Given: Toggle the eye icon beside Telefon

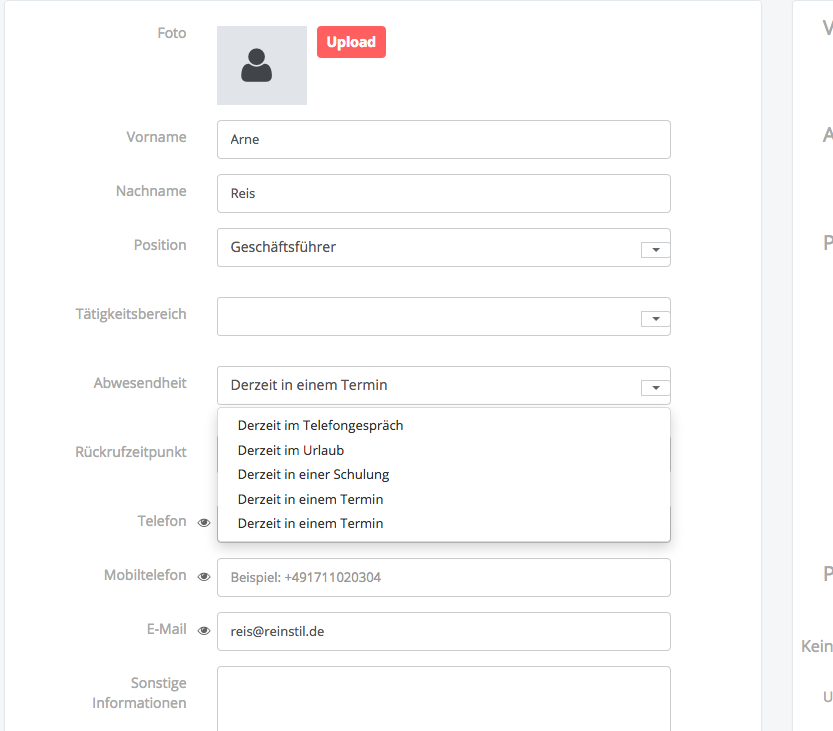Looking at the screenshot, I should (x=204, y=522).
